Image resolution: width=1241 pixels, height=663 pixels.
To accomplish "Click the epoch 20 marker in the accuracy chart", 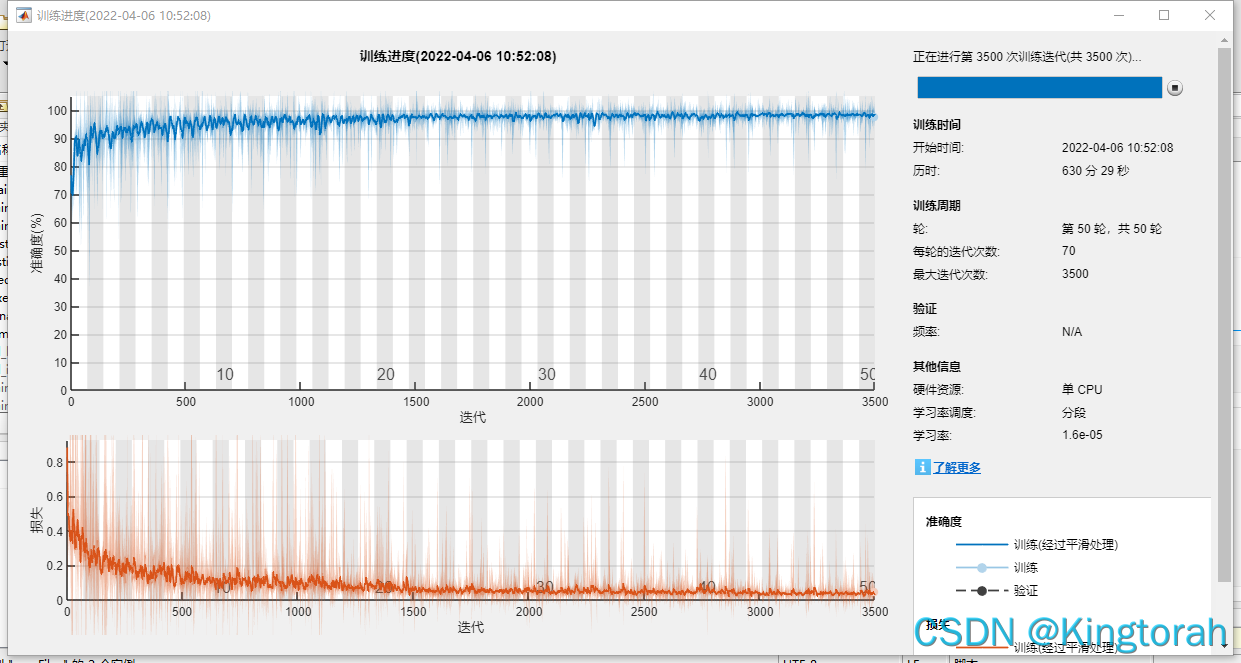I will (x=386, y=375).
